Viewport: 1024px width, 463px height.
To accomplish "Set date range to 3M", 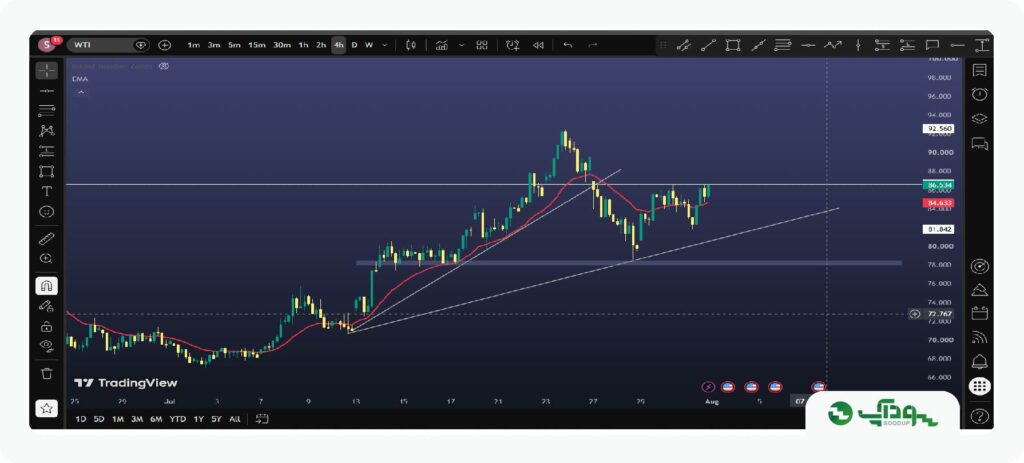I will click(136, 419).
